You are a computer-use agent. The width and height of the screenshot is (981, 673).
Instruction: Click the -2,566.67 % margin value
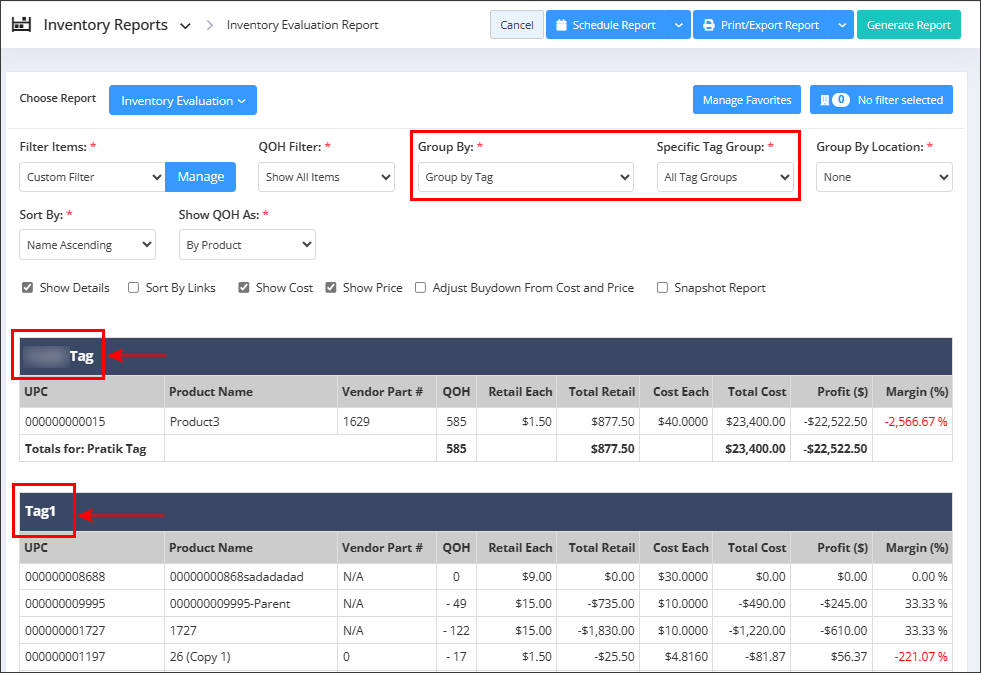[916, 422]
